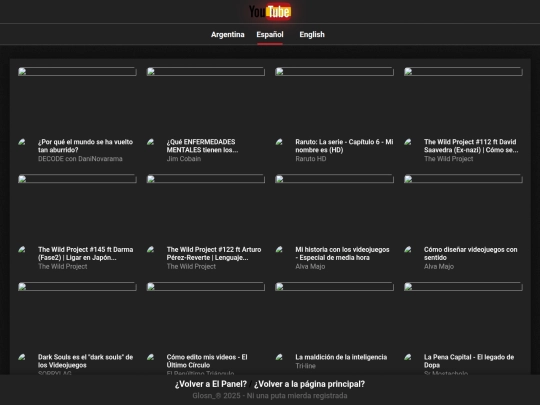Open thumbnail of La Pena Capital video
This screenshot has height=405, width=540.
tap(463, 287)
